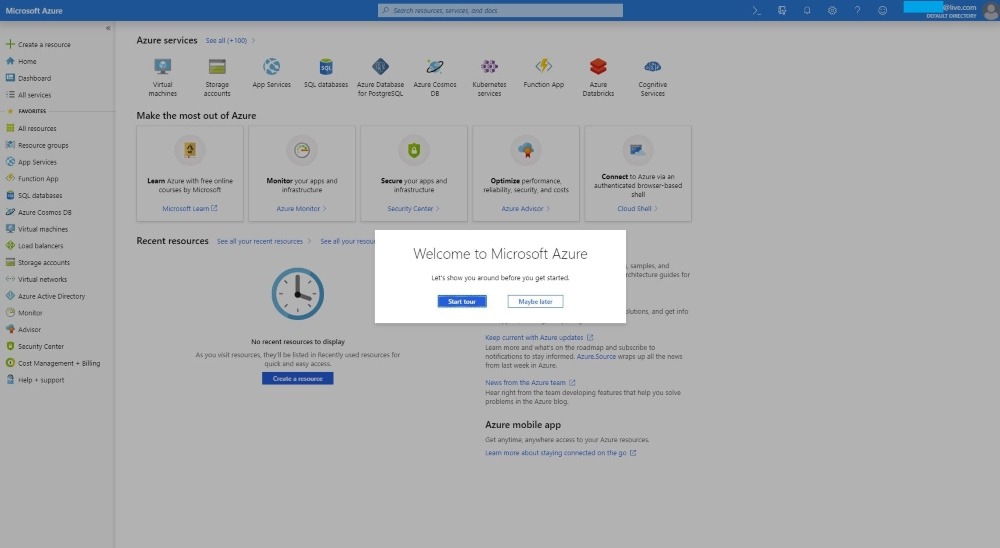The height and width of the screenshot is (548, 1000).
Task: Click the search resources input field
Action: pos(500,10)
